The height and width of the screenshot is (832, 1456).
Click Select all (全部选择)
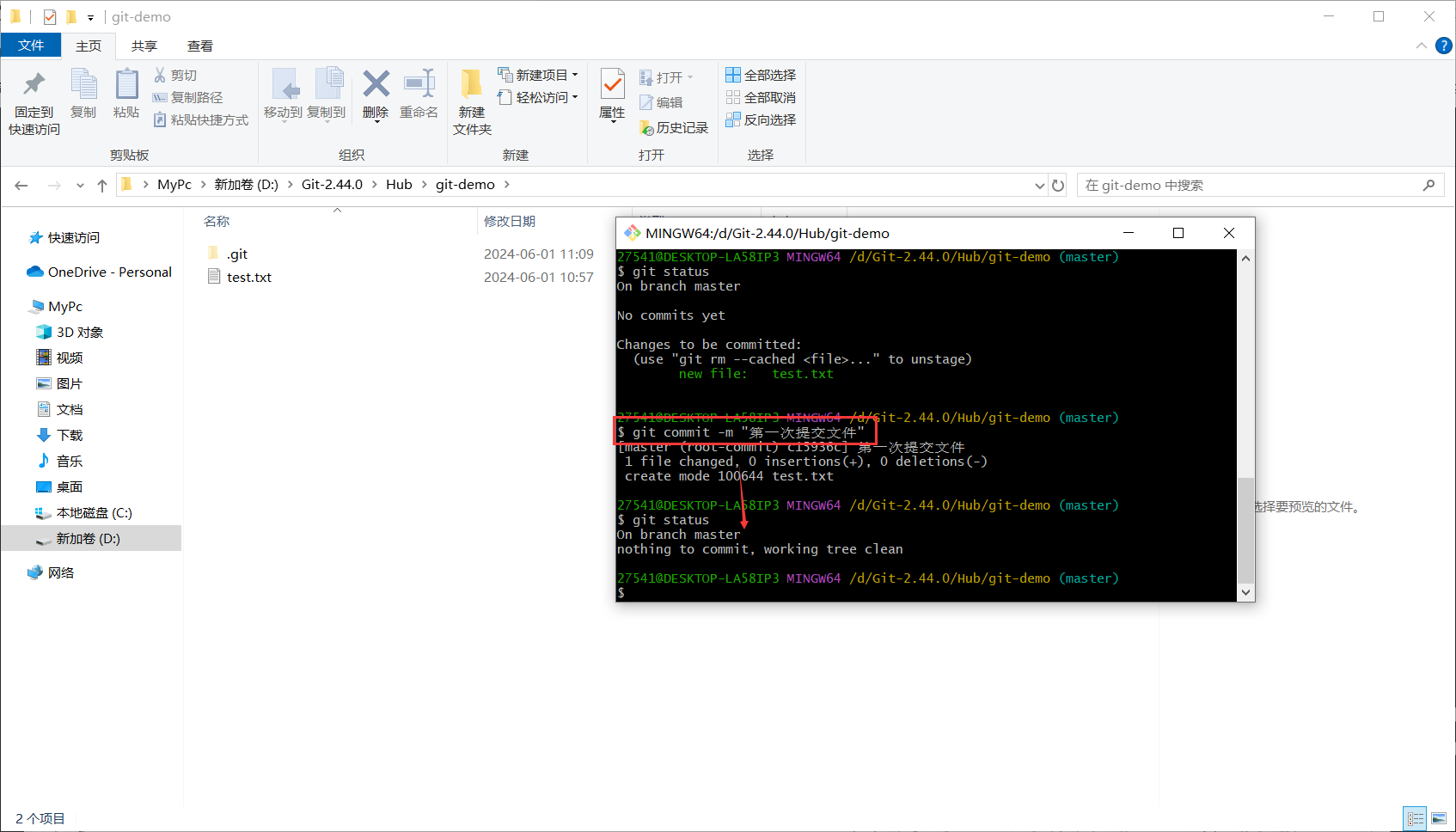[761, 75]
